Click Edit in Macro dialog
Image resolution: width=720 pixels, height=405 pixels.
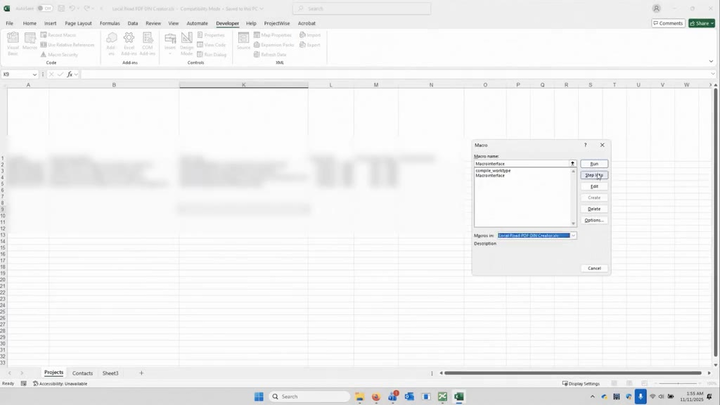click(x=594, y=186)
